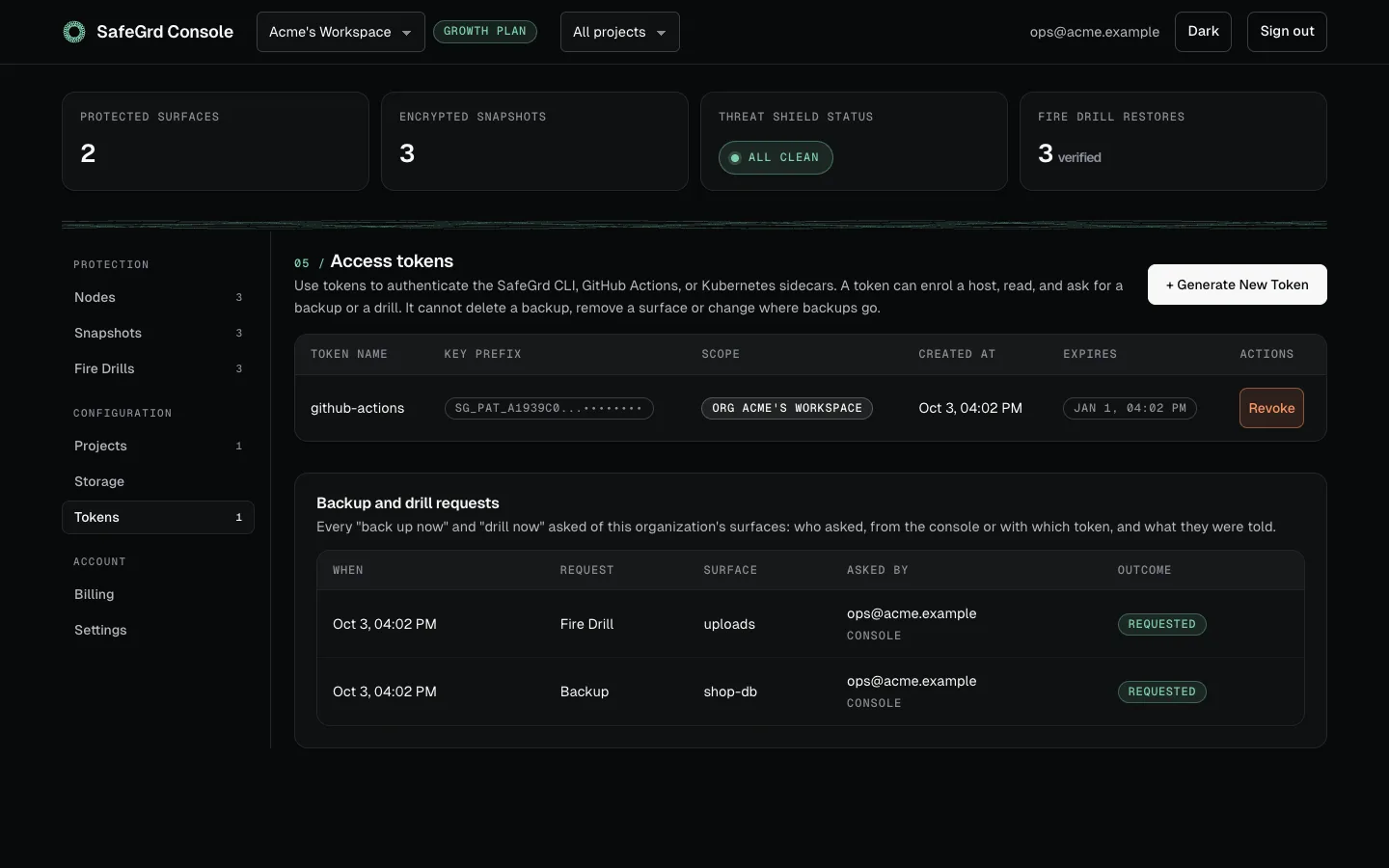Viewport: 1389px width, 868px height.
Task: Click the ops@acme.example email in header
Action: coord(1095,32)
